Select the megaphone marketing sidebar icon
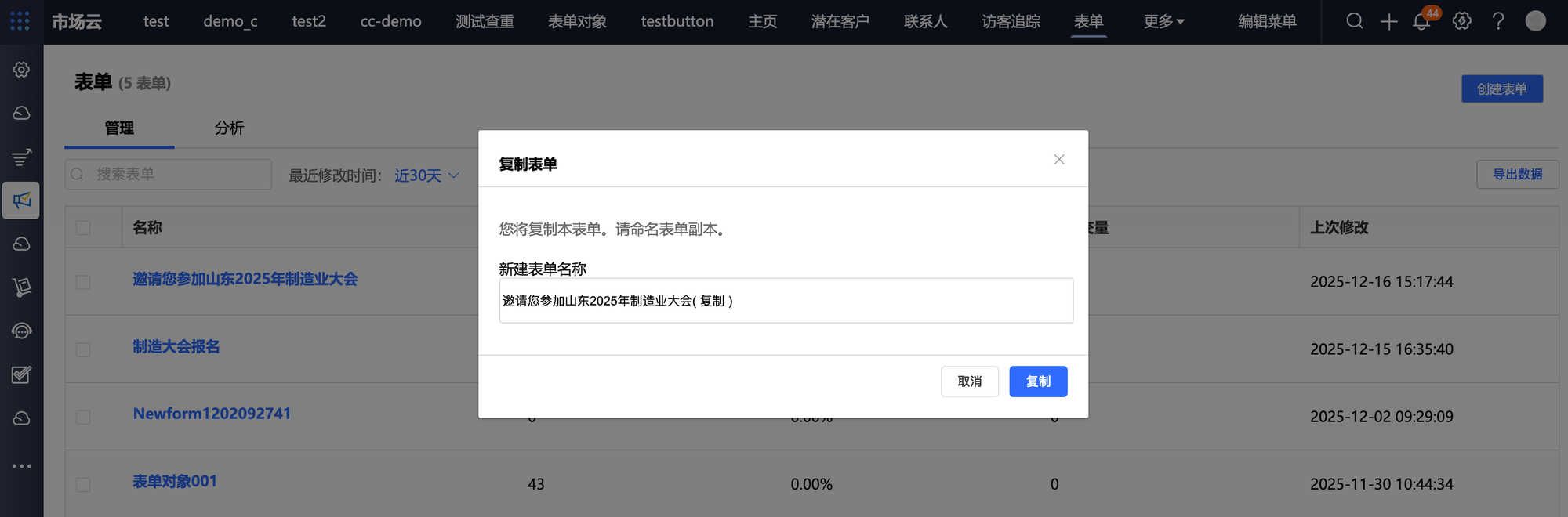The height and width of the screenshot is (517, 1568). (x=22, y=201)
